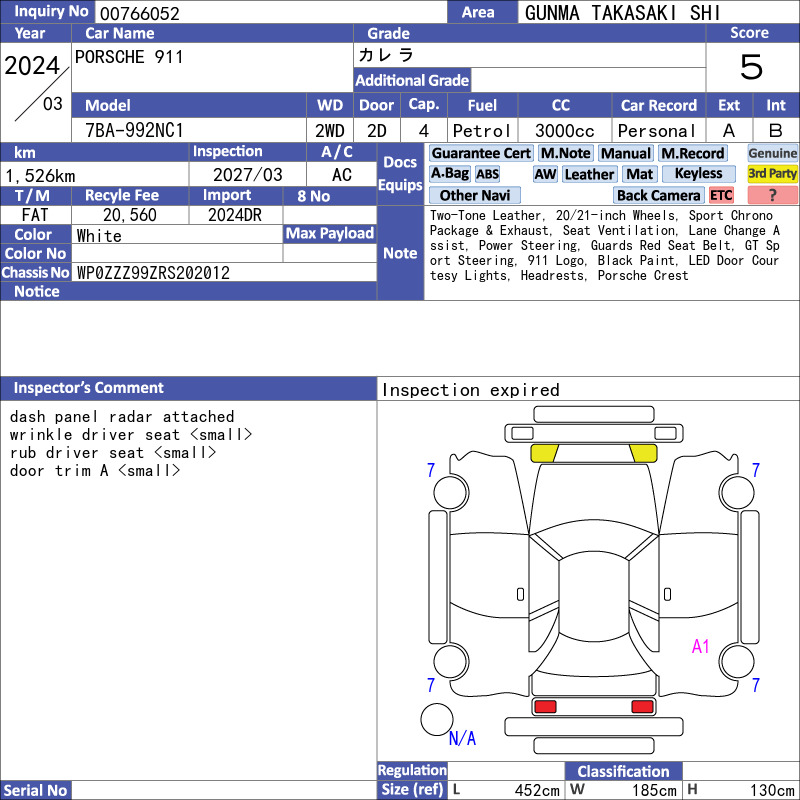Click the Leather equipment badge
Screen dimensions: 800x800
pos(589,174)
